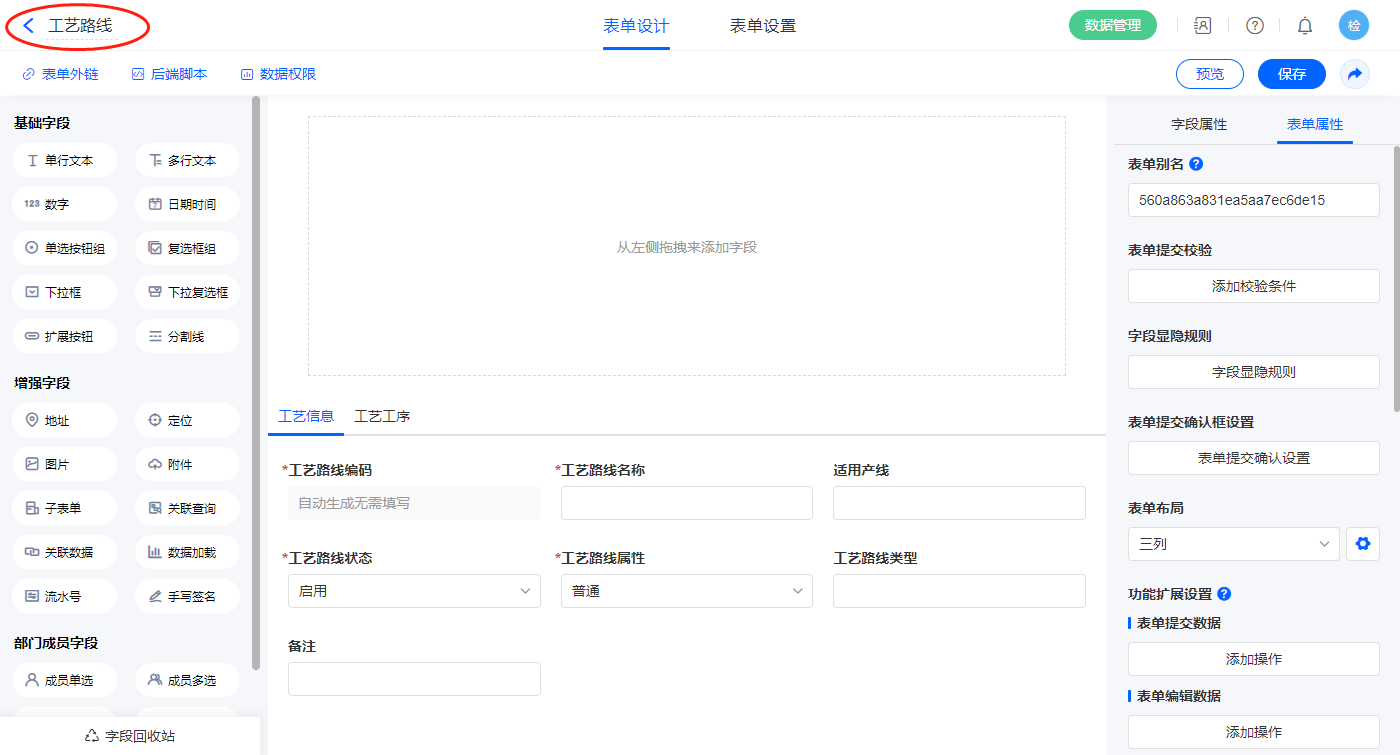Screen dimensions: 1400x755
Task: Open the 表单布局 三列 dropdown
Action: [x=1233, y=544]
